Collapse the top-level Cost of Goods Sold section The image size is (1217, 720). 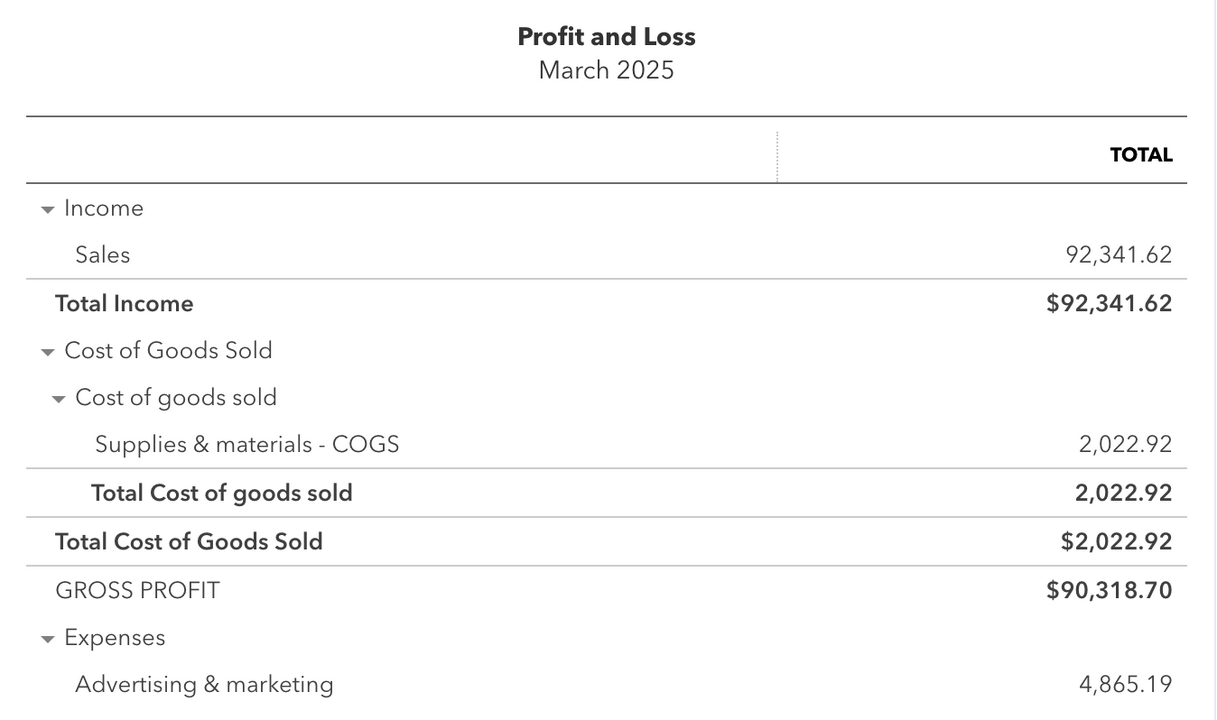pyautogui.click(x=47, y=352)
